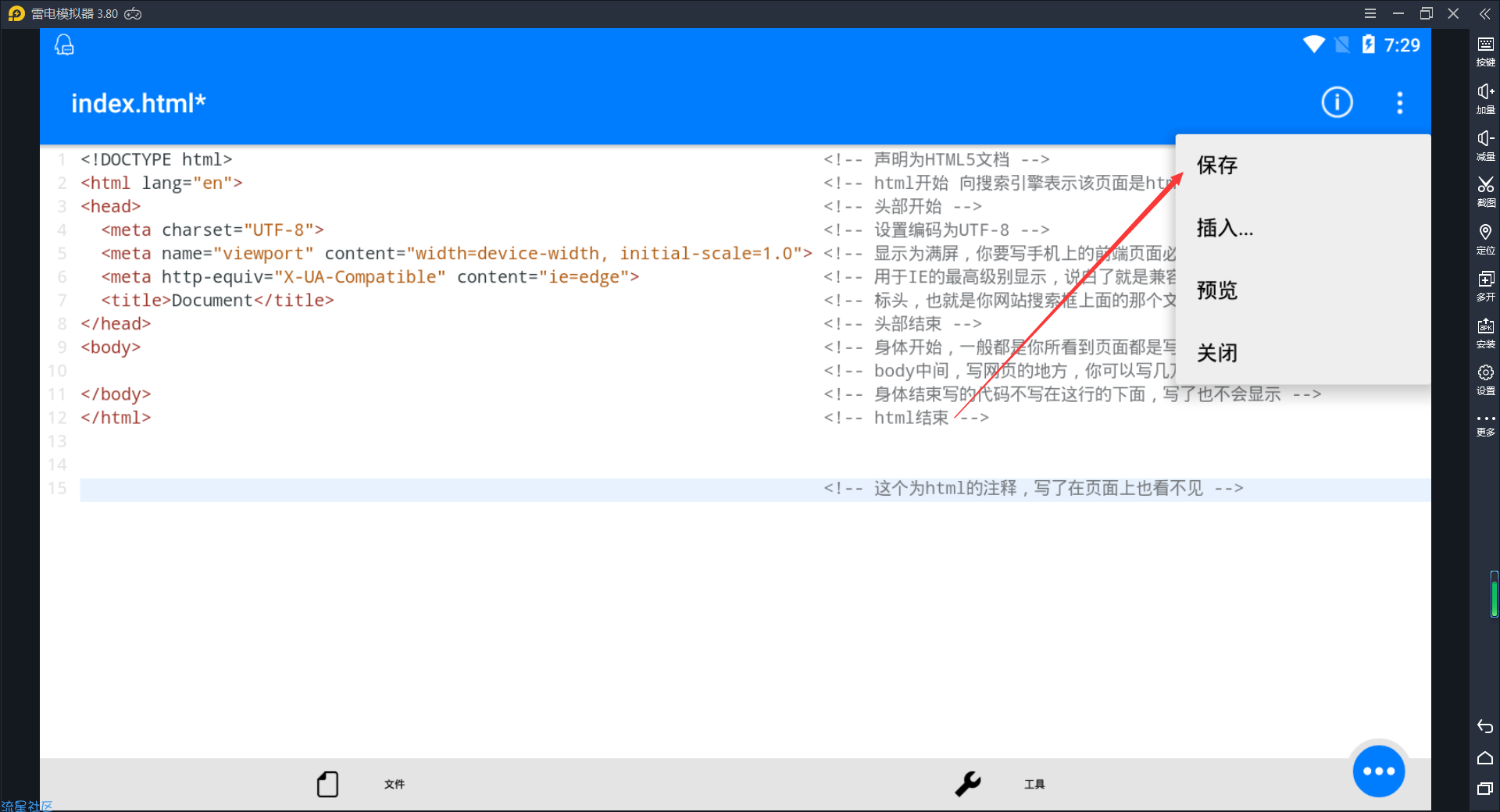The height and width of the screenshot is (812, 1500).
Task: Increase volume with the 加量 icon
Action: click(1485, 98)
